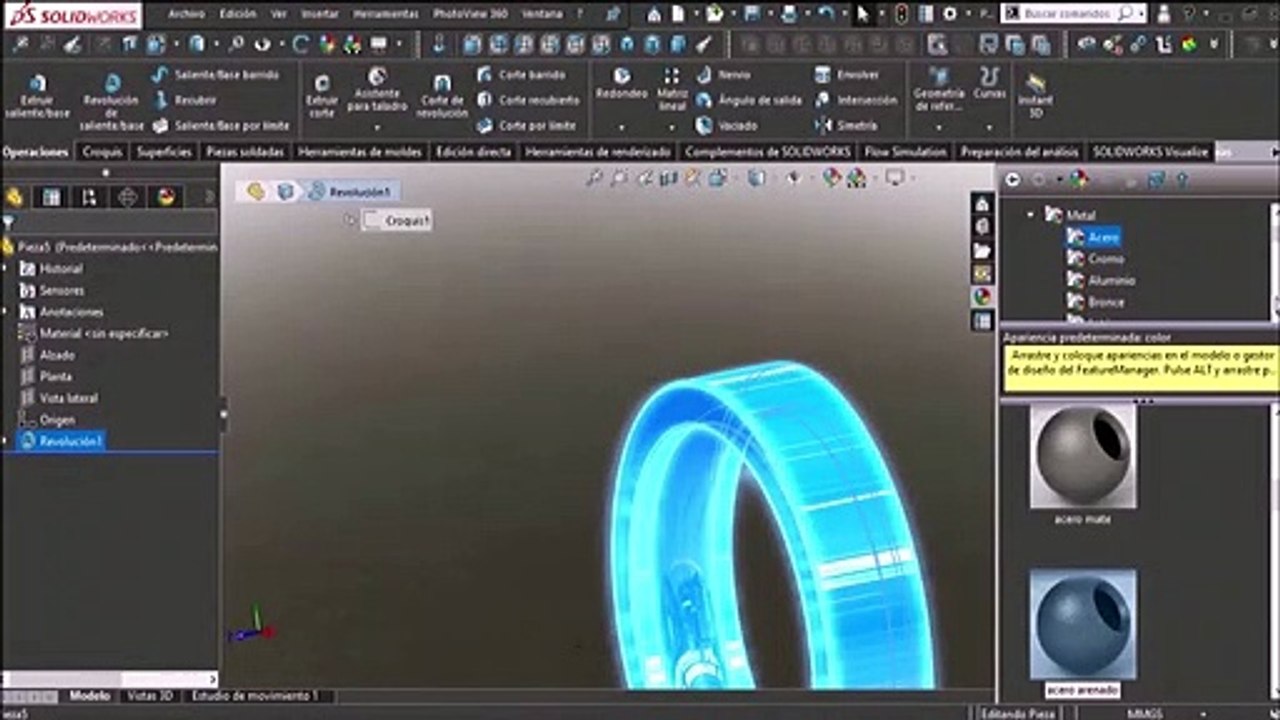Open the Matriz lineal dropdown arrow
The height and width of the screenshot is (720, 1280).
click(672, 127)
